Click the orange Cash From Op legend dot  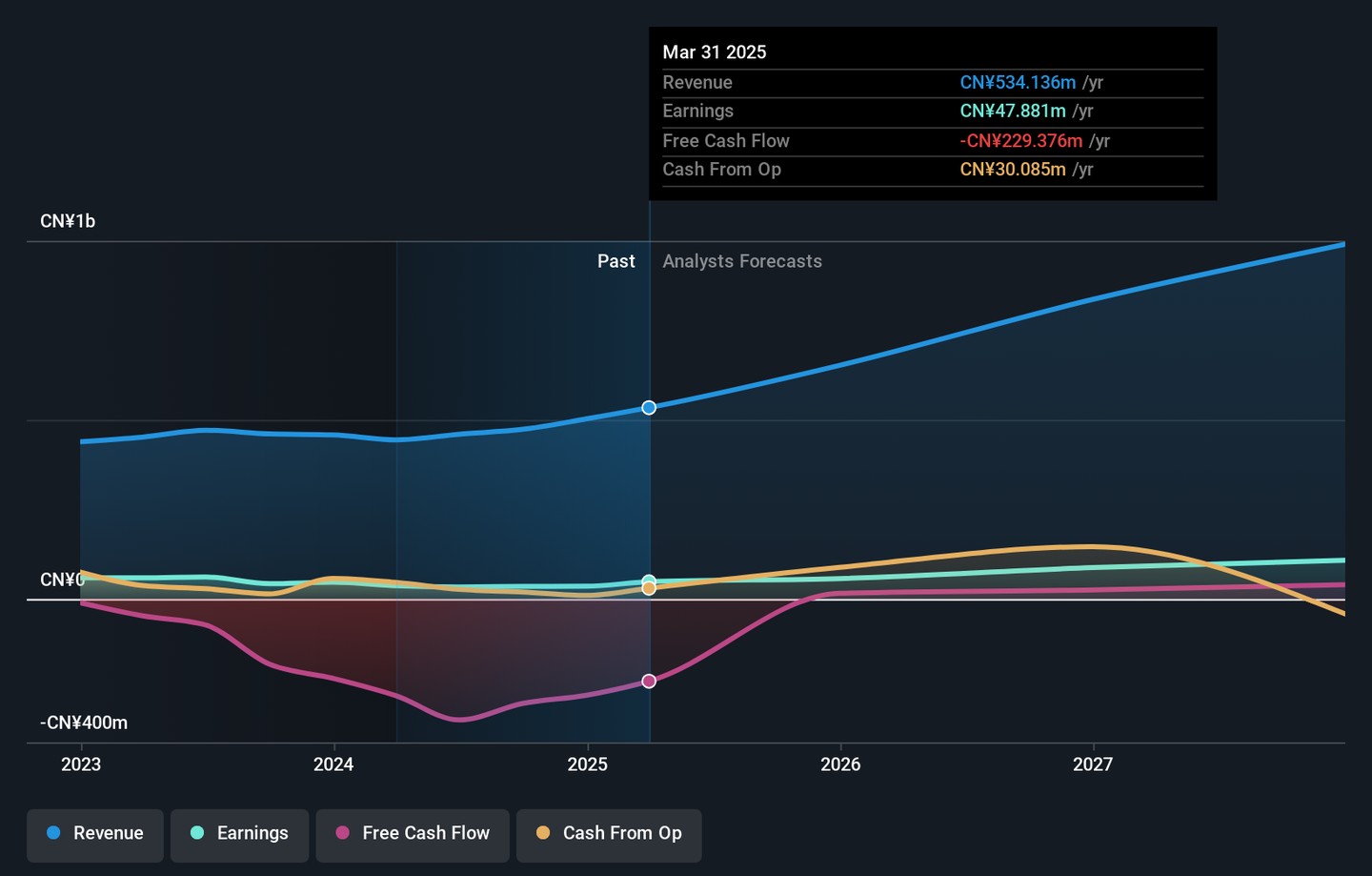tap(543, 833)
